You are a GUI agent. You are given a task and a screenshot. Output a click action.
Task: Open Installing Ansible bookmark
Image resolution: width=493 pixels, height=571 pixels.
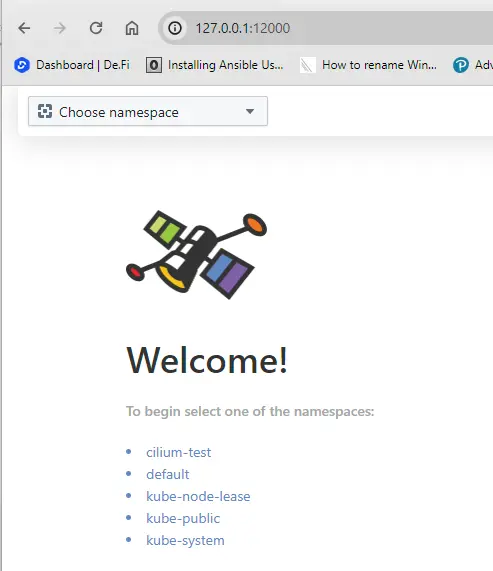215,65
